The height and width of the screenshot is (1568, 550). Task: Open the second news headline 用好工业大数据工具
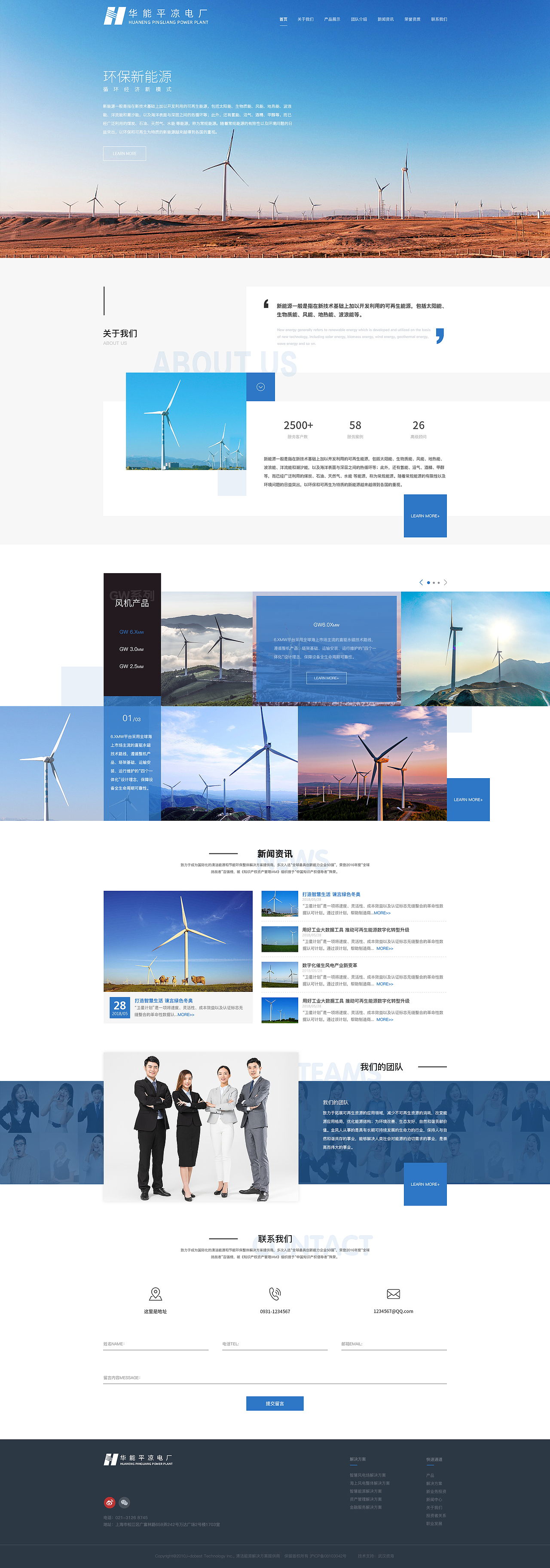click(x=356, y=930)
